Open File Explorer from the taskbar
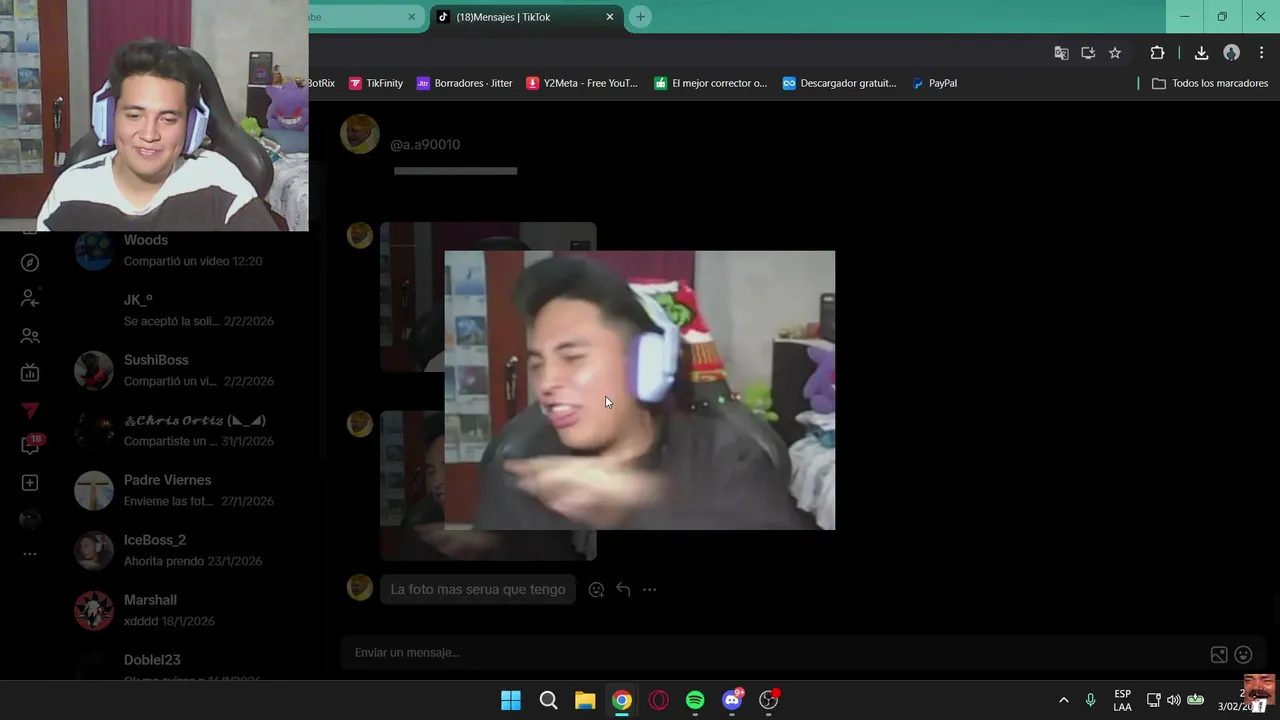This screenshot has width=1280, height=720. coord(585,700)
